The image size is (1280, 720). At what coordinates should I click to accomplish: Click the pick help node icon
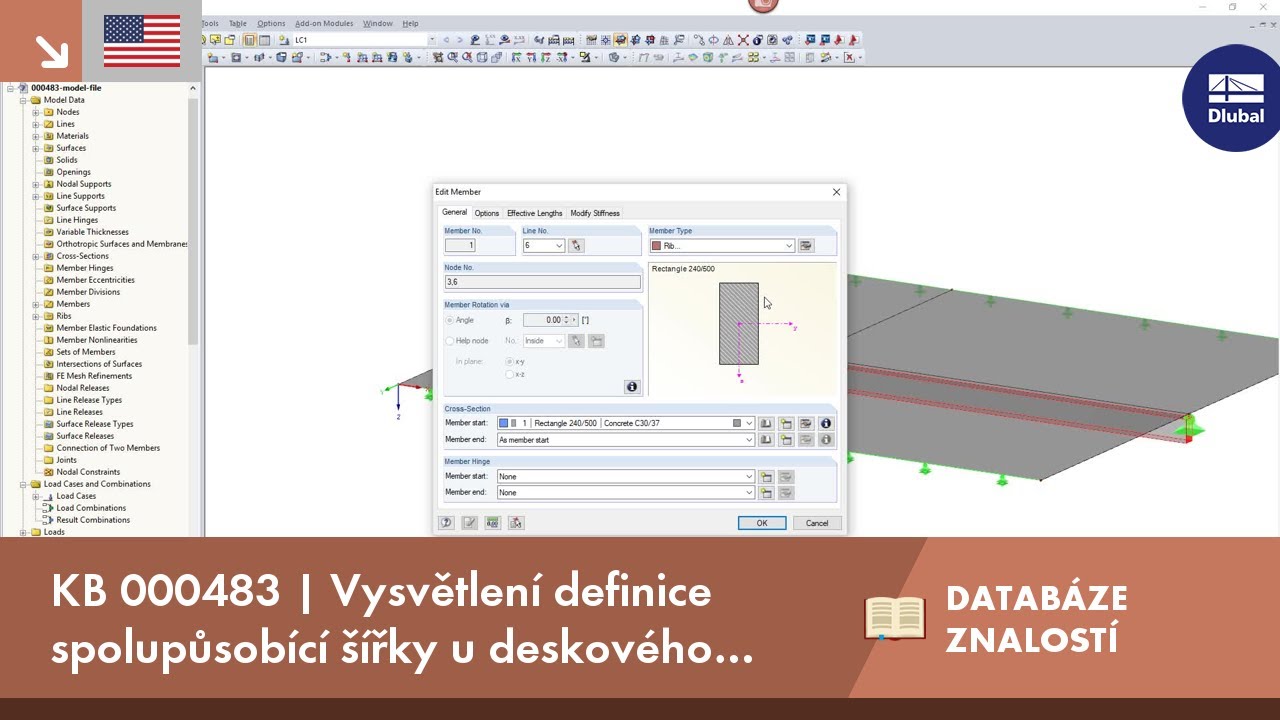(x=576, y=341)
